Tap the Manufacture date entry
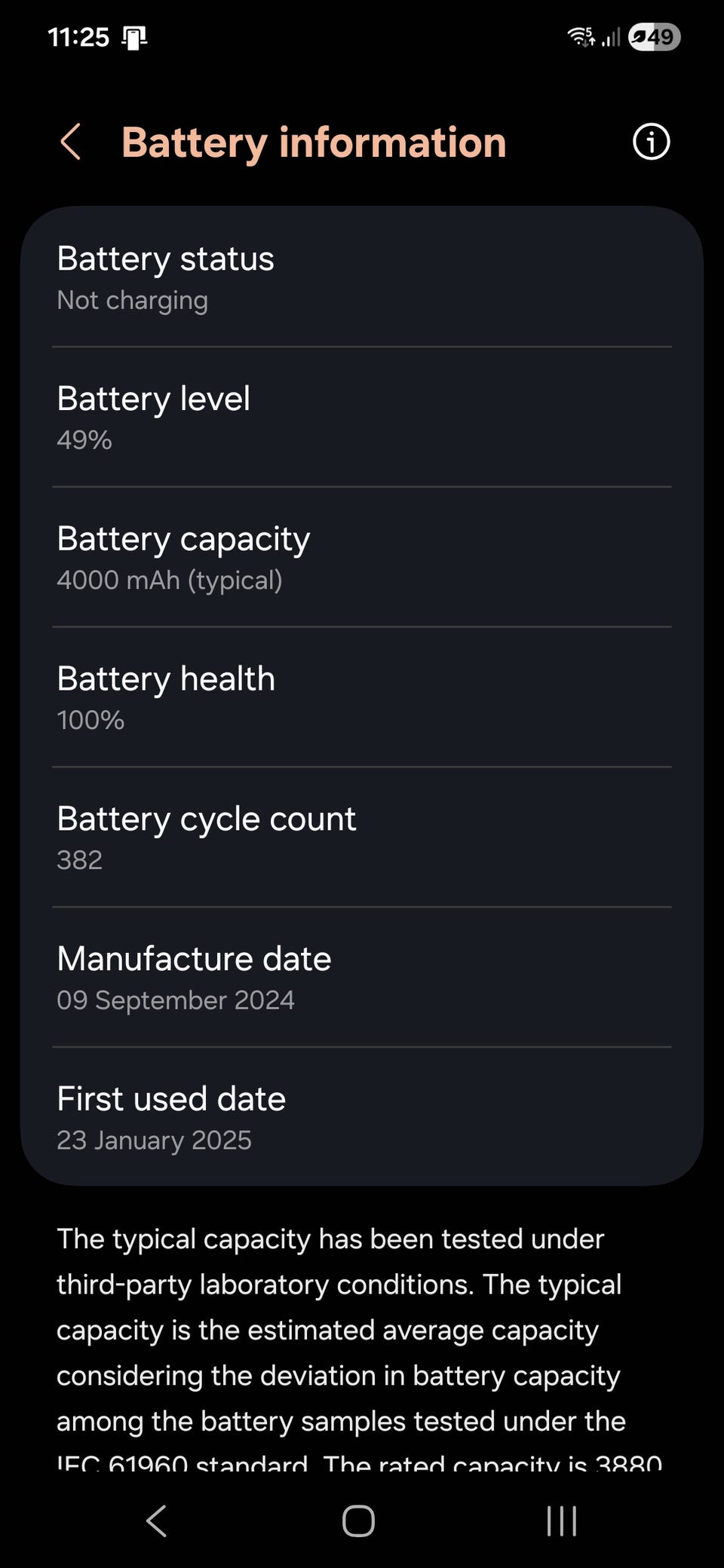This screenshot has height=1568, width=724. [362, 977]
